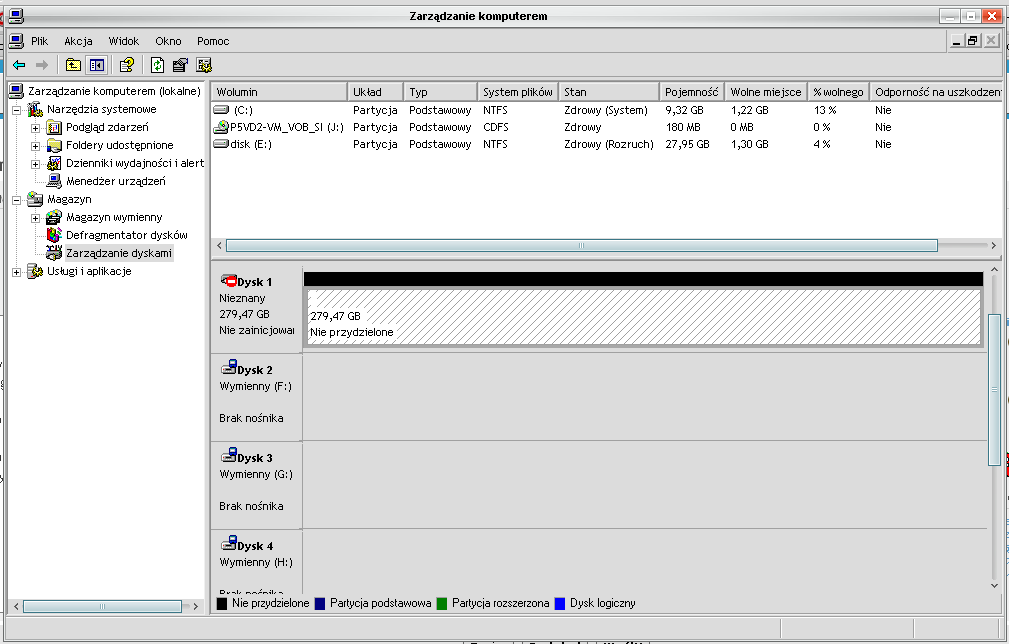
Task: Sort by Układ column header
Action: click(376, 92)
